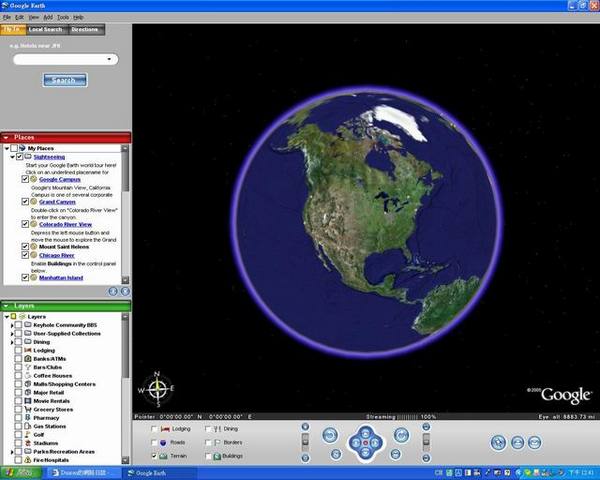
Task: Click the left vertical slider handle
Action: 305,440
